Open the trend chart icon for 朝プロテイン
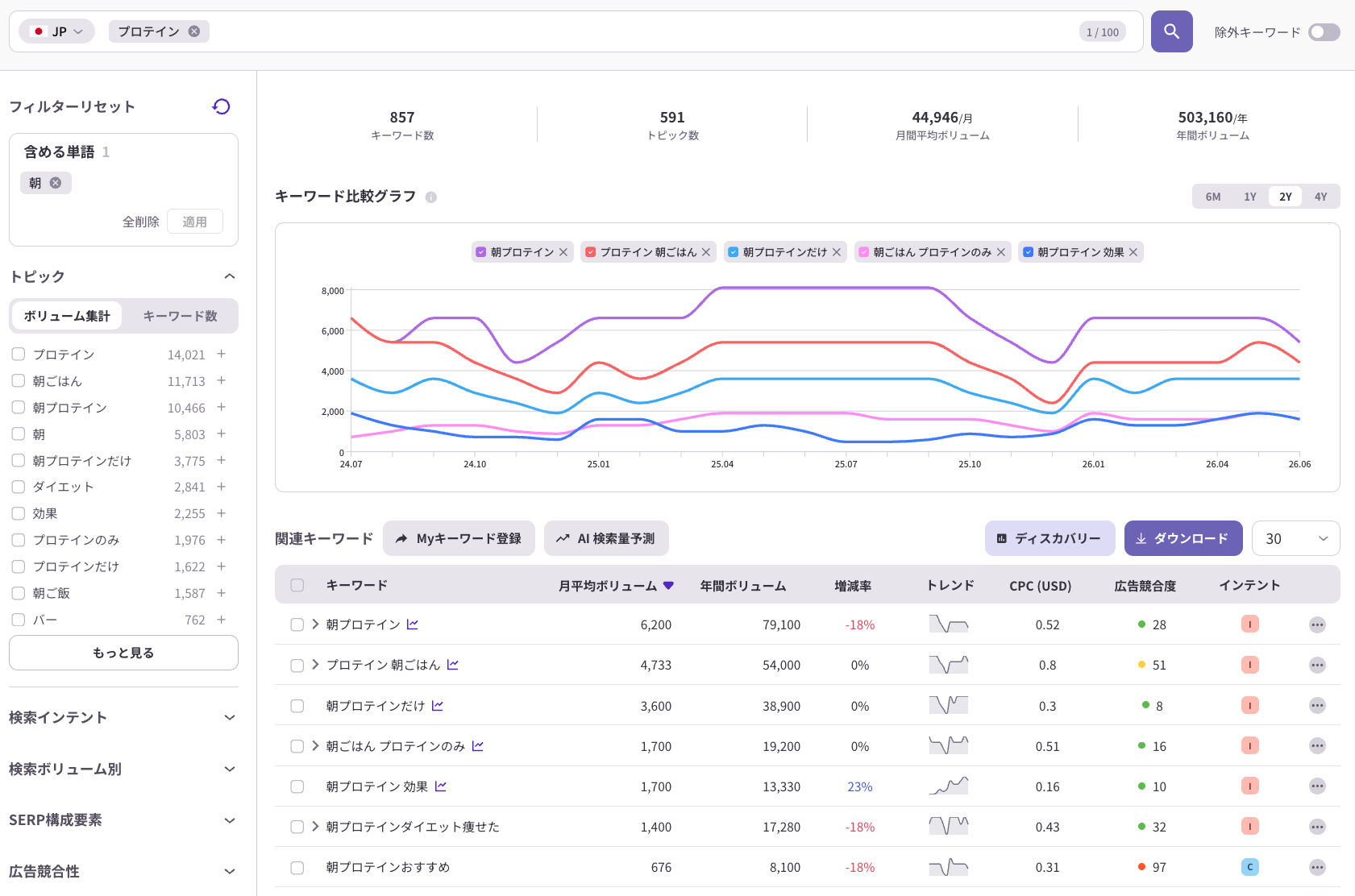This screenshot has width=1355, height=896. (413, 624)
